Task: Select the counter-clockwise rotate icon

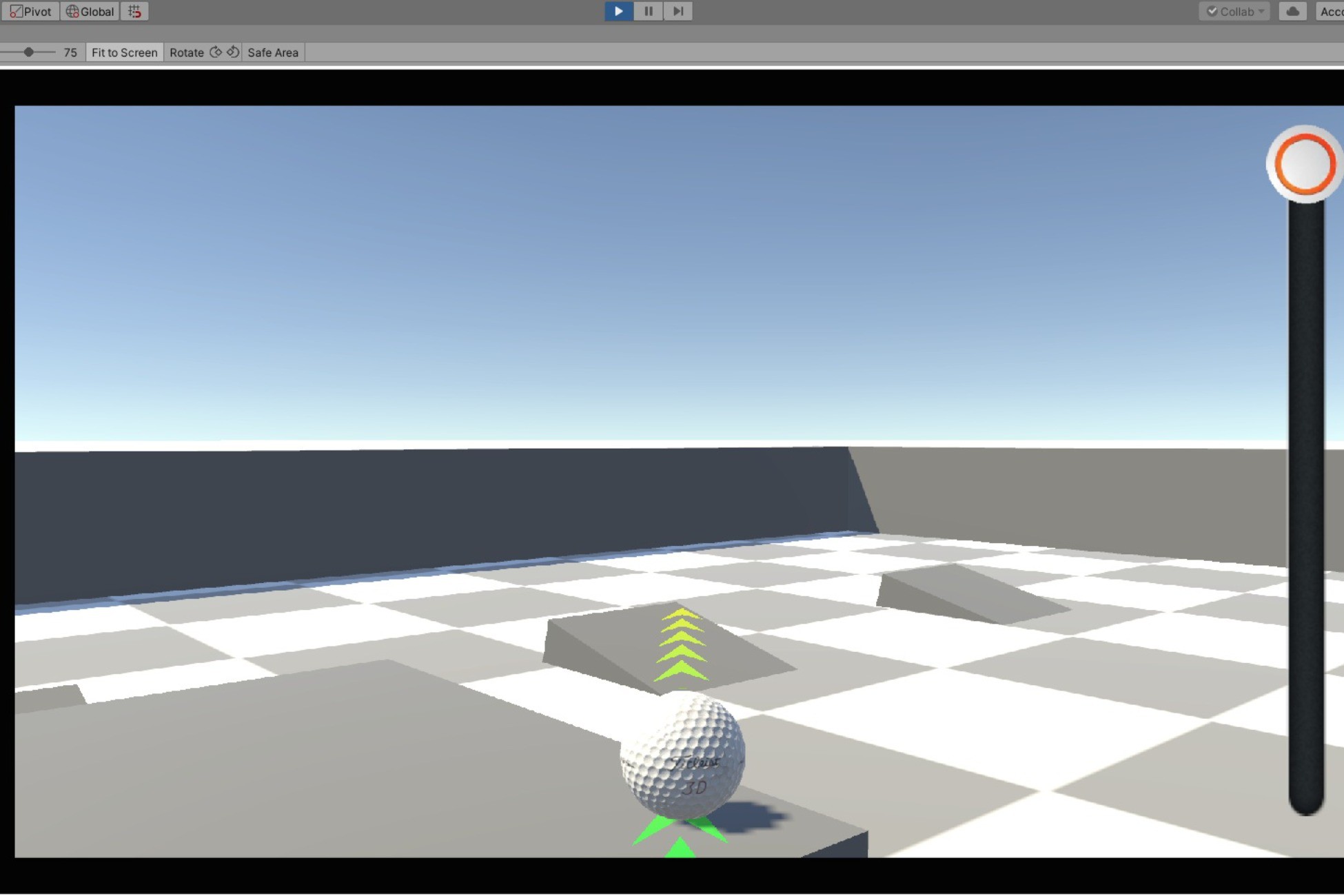Action: click(x=232, y=52)
